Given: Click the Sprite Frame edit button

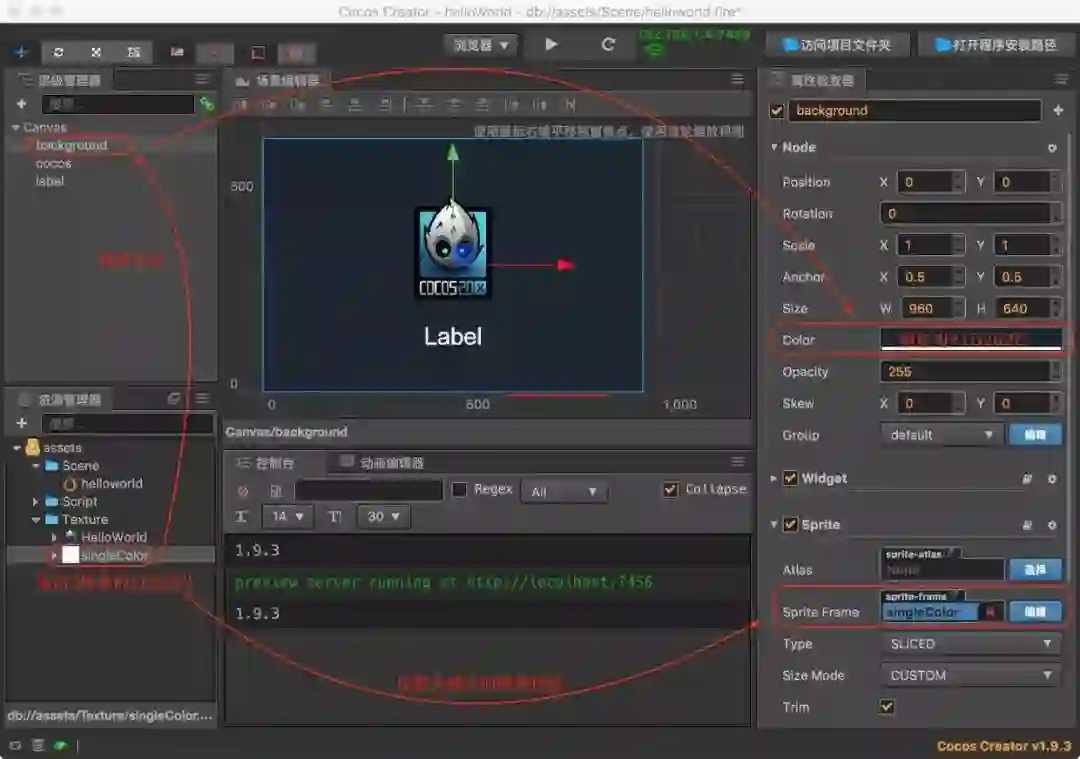Looking at the screenshot, I should click(x=1035, y=612).
